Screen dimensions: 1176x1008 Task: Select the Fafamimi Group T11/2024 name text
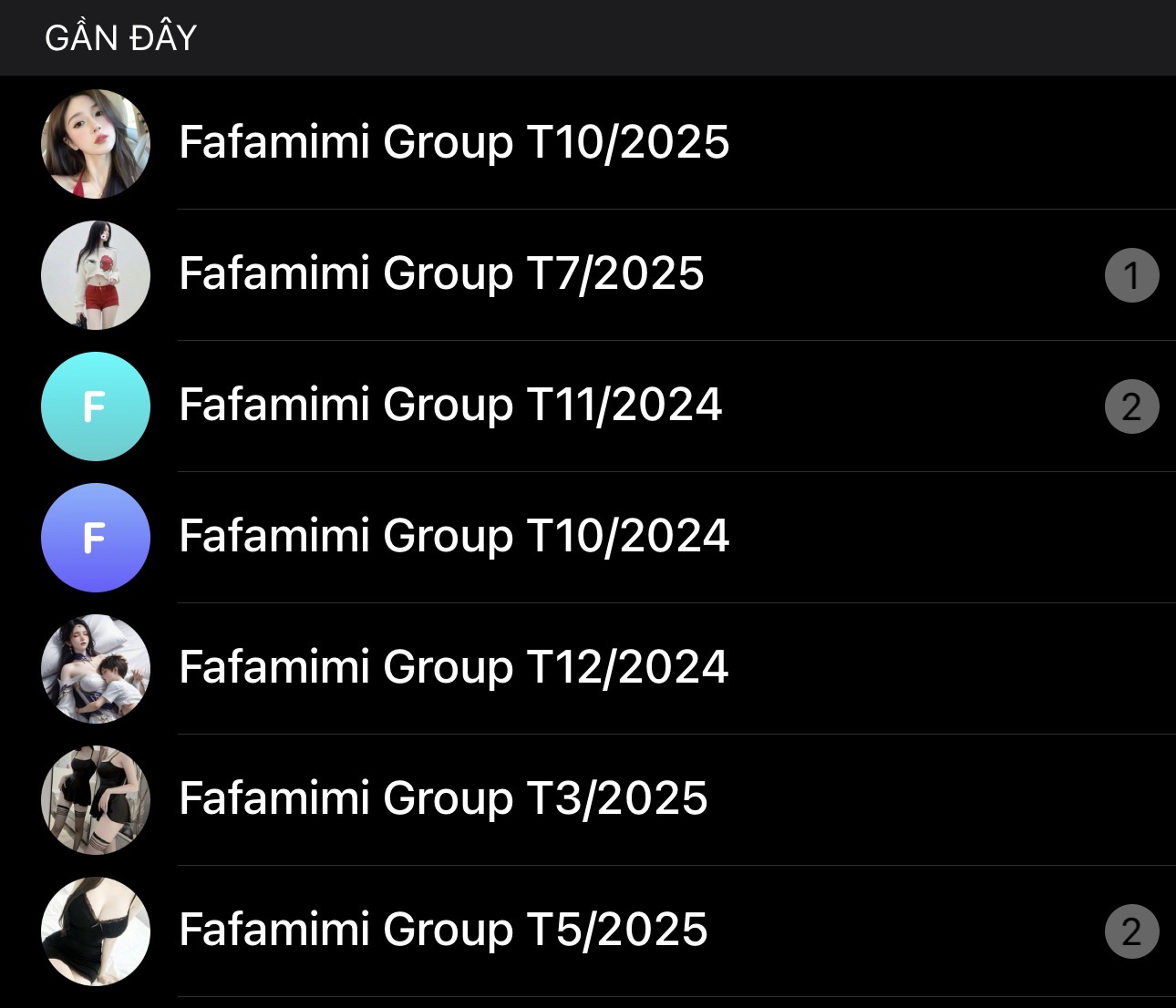point(450,405)
